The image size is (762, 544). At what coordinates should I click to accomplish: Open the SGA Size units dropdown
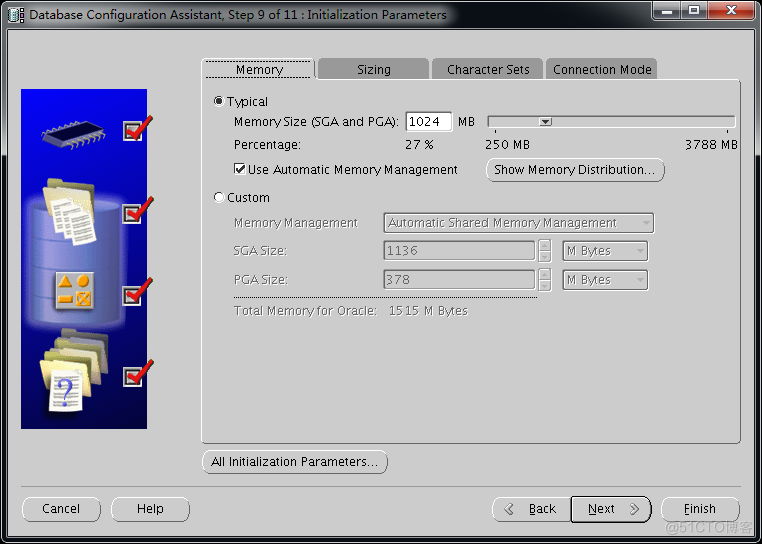point(605,251)
